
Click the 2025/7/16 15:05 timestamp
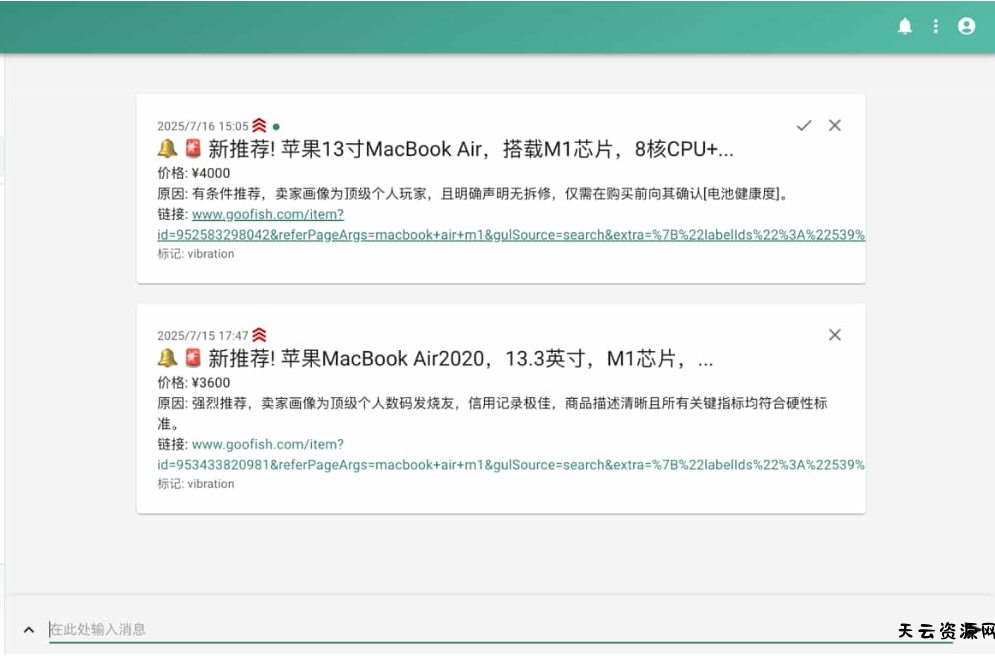pyautogui.click(x=202, y=126)
